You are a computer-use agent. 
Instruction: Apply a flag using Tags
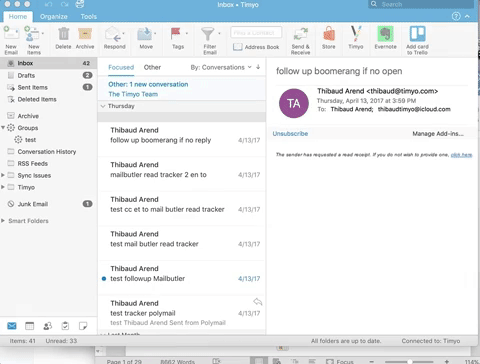pos(178,38)
